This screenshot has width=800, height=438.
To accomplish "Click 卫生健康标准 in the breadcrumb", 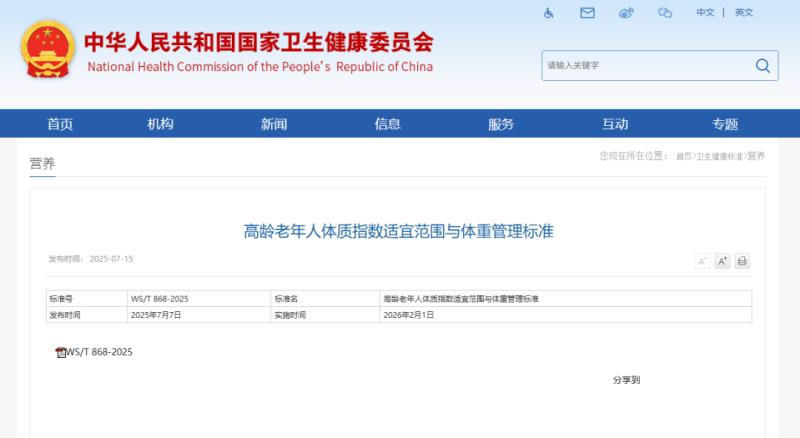I will [x=719, y=157].
